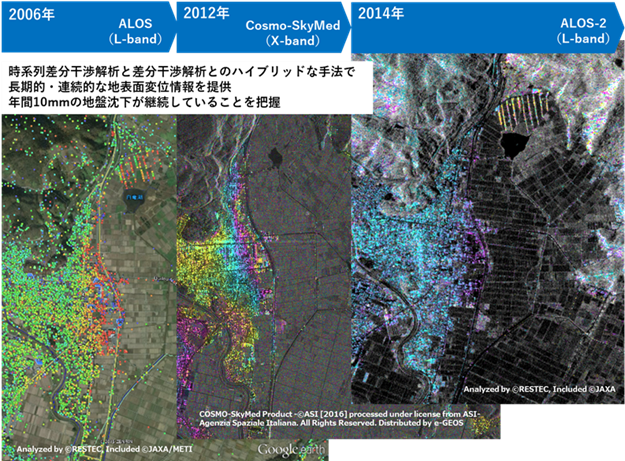Image resolution: width=625 pixels, height=461 pixels.
Task: Click the COSMO-SkyMed Product ASI copyright caption
Action: pos(339,418)
